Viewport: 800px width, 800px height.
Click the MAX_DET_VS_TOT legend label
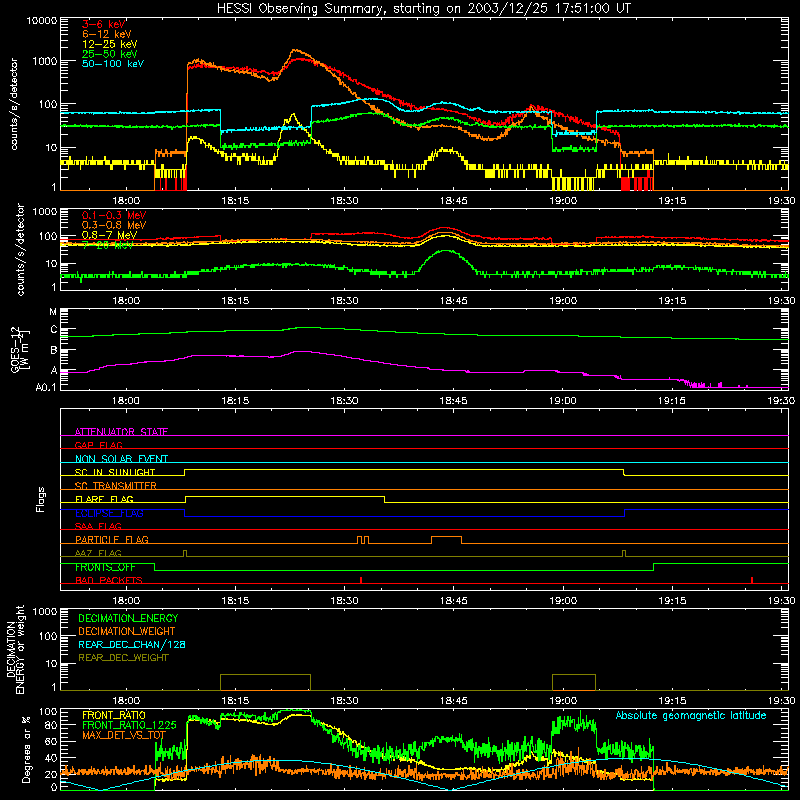(x=123, y=735)
